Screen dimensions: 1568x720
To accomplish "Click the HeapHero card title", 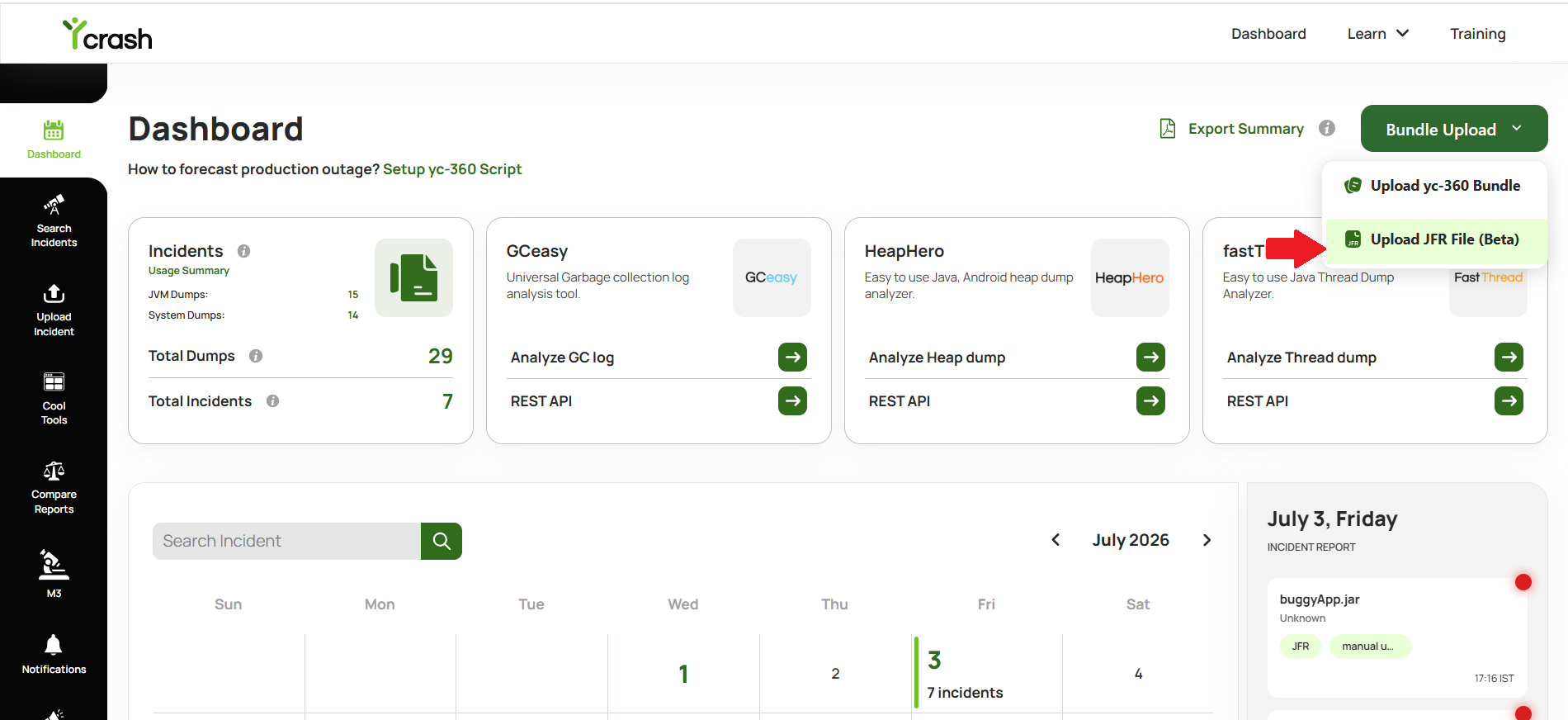I will (x=904, y=251).
